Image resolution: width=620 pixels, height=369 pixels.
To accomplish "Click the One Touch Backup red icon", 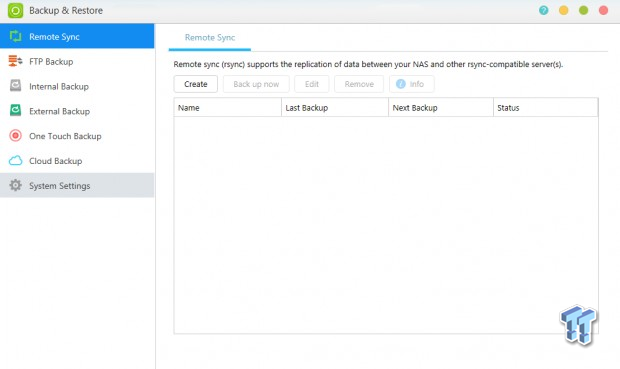I will [15, 136].
